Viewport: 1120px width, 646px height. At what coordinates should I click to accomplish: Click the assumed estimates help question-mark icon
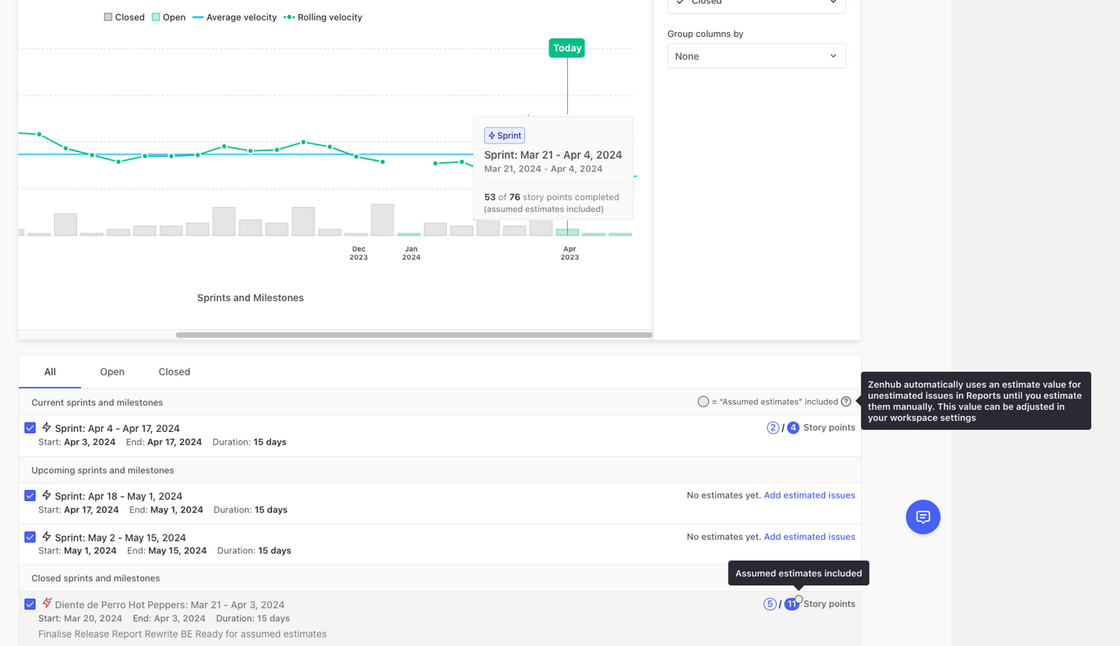coord(846,402)
